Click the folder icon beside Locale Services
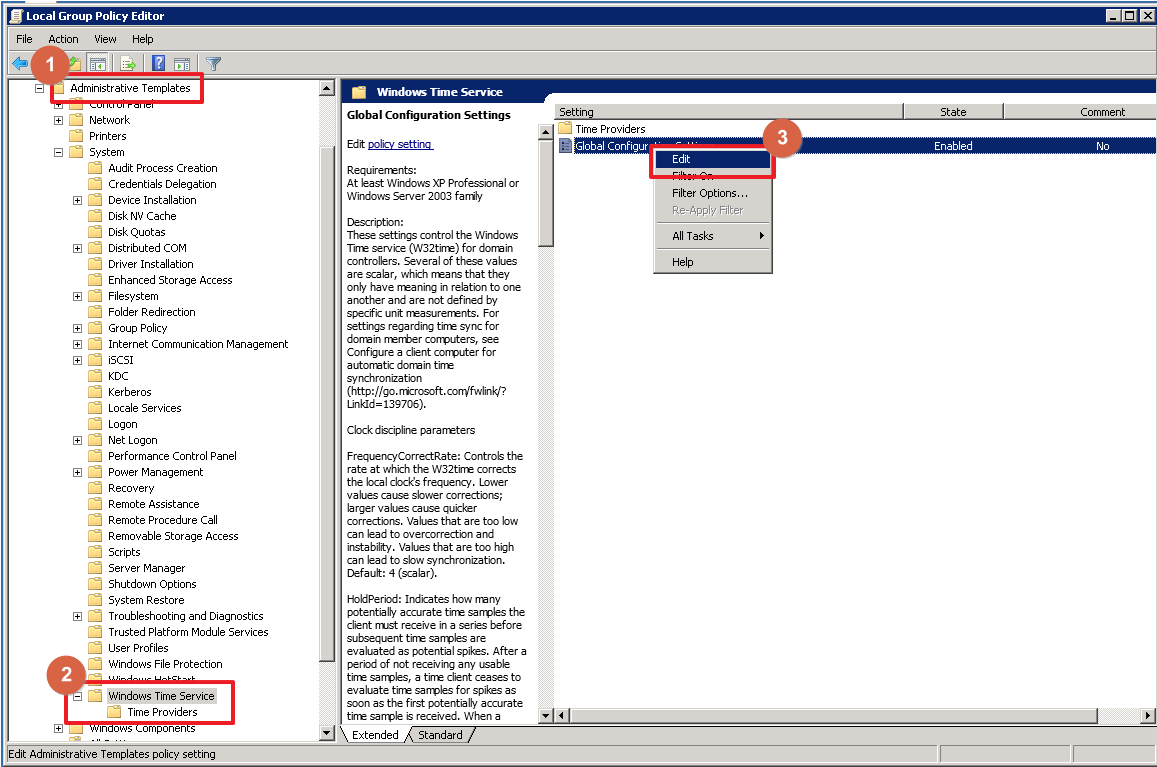 point(95,407)
